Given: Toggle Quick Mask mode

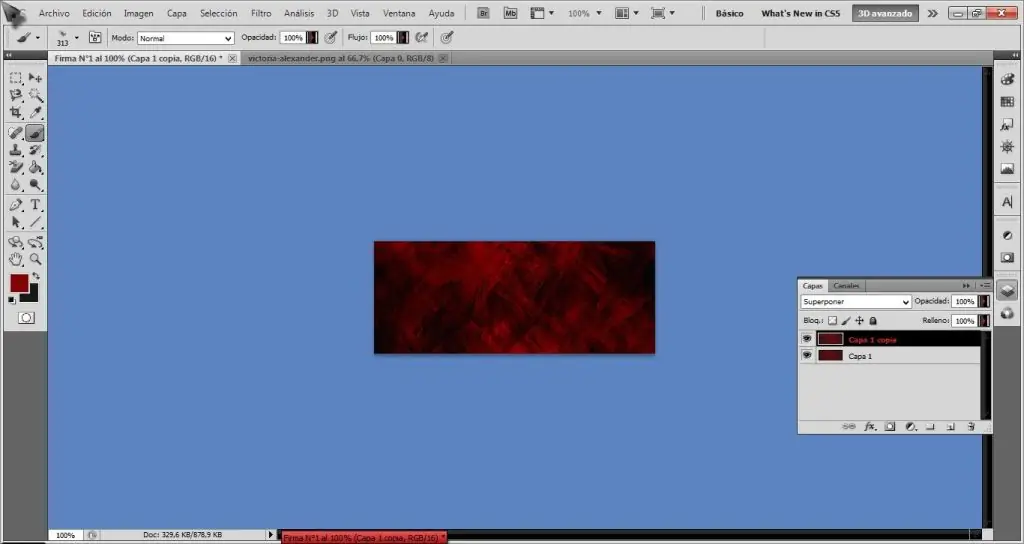Looking at the screenshot, I should 26,318.
